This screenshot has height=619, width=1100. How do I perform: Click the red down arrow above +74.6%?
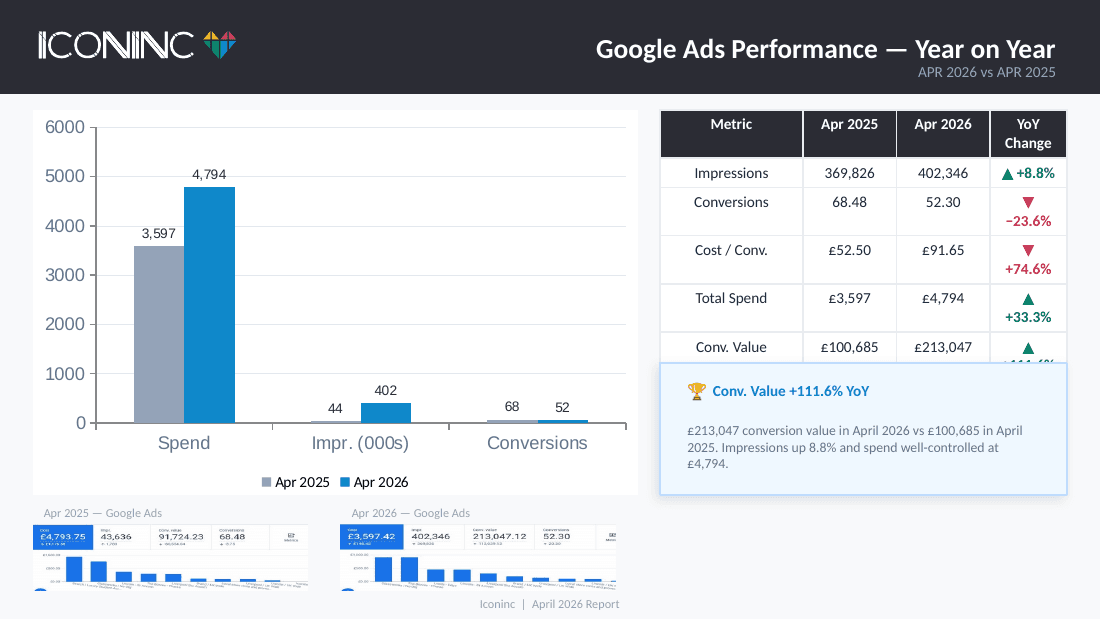pos(1028,251)
